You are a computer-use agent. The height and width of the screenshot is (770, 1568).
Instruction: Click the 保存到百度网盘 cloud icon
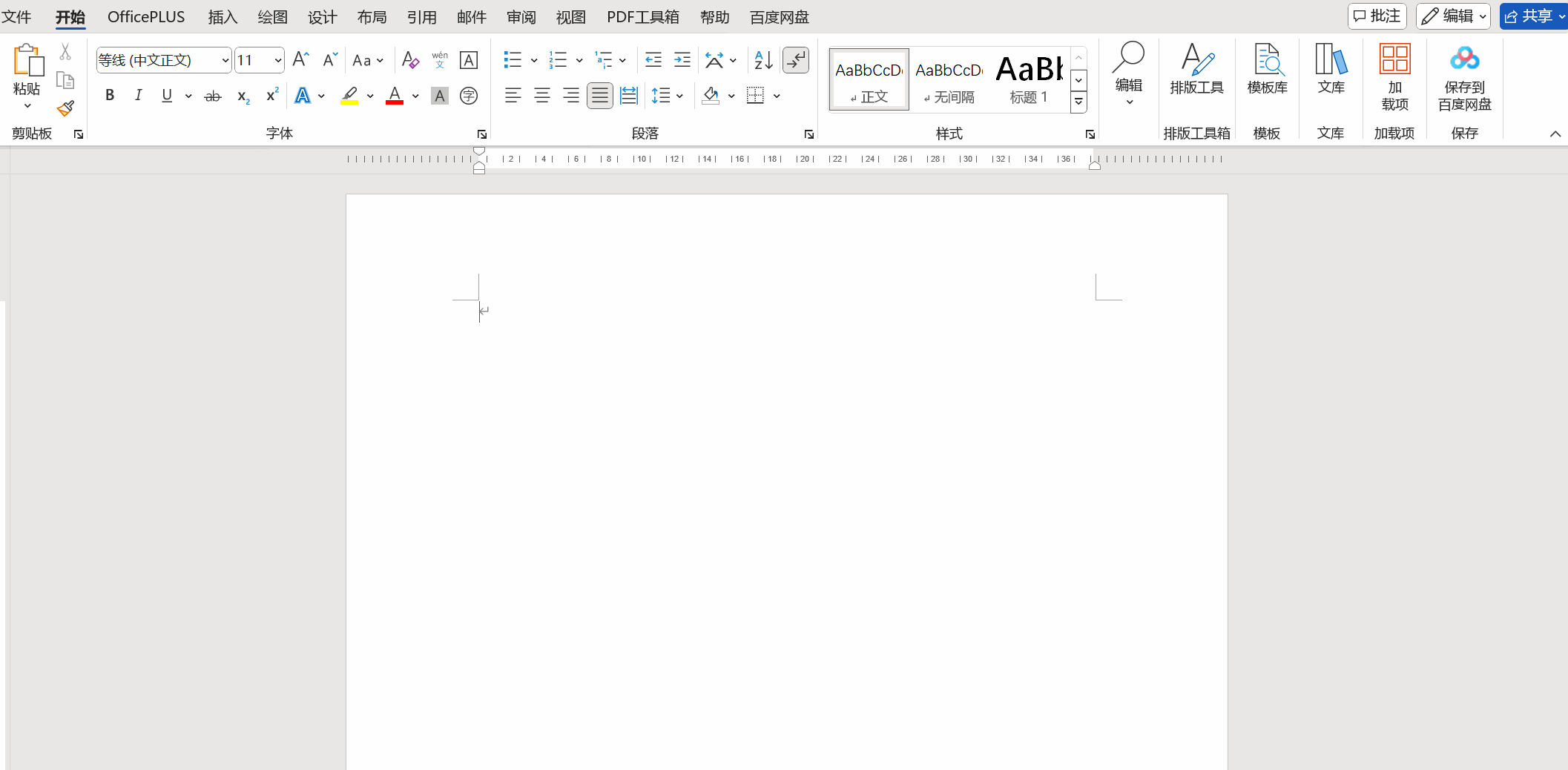pyautogui.click(x=1464, y=59)
